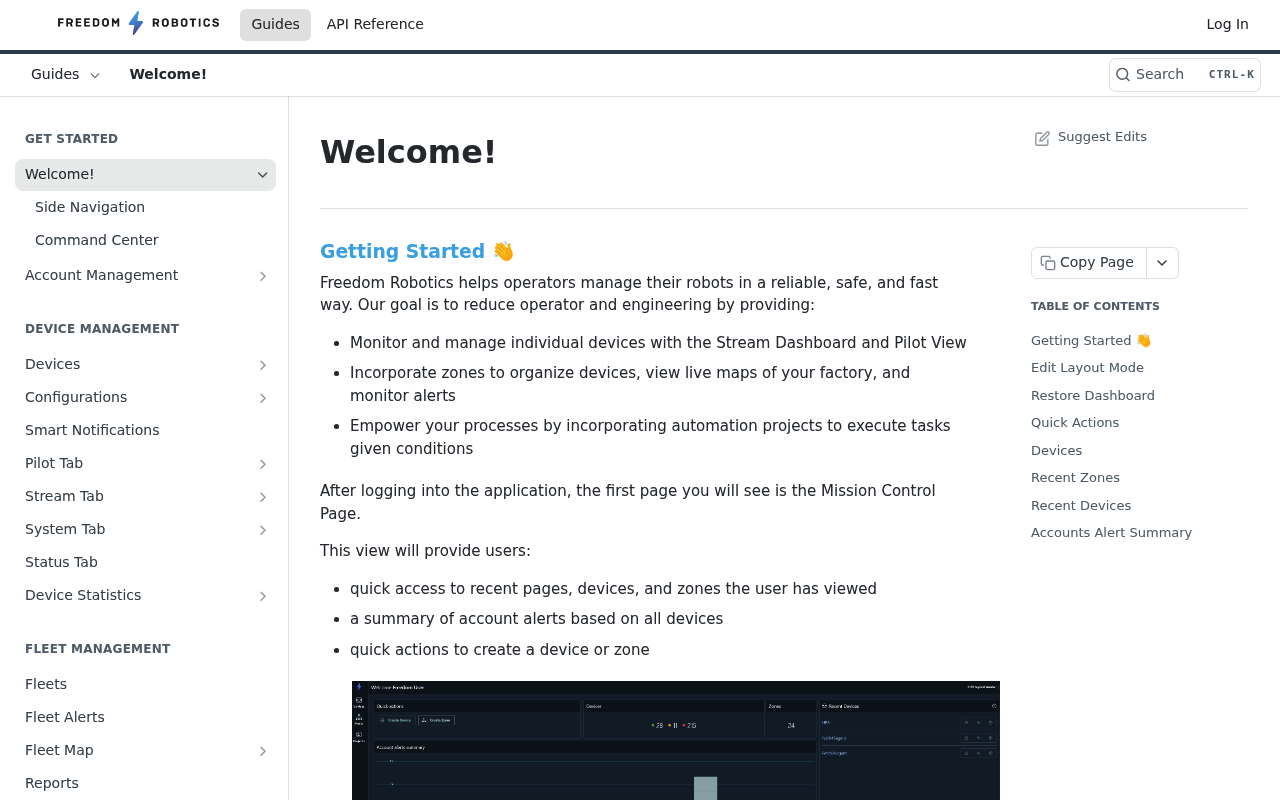Click the Copy Page button
The width and height of the screenshot is (1280, 800).
tap(1089, 263)
